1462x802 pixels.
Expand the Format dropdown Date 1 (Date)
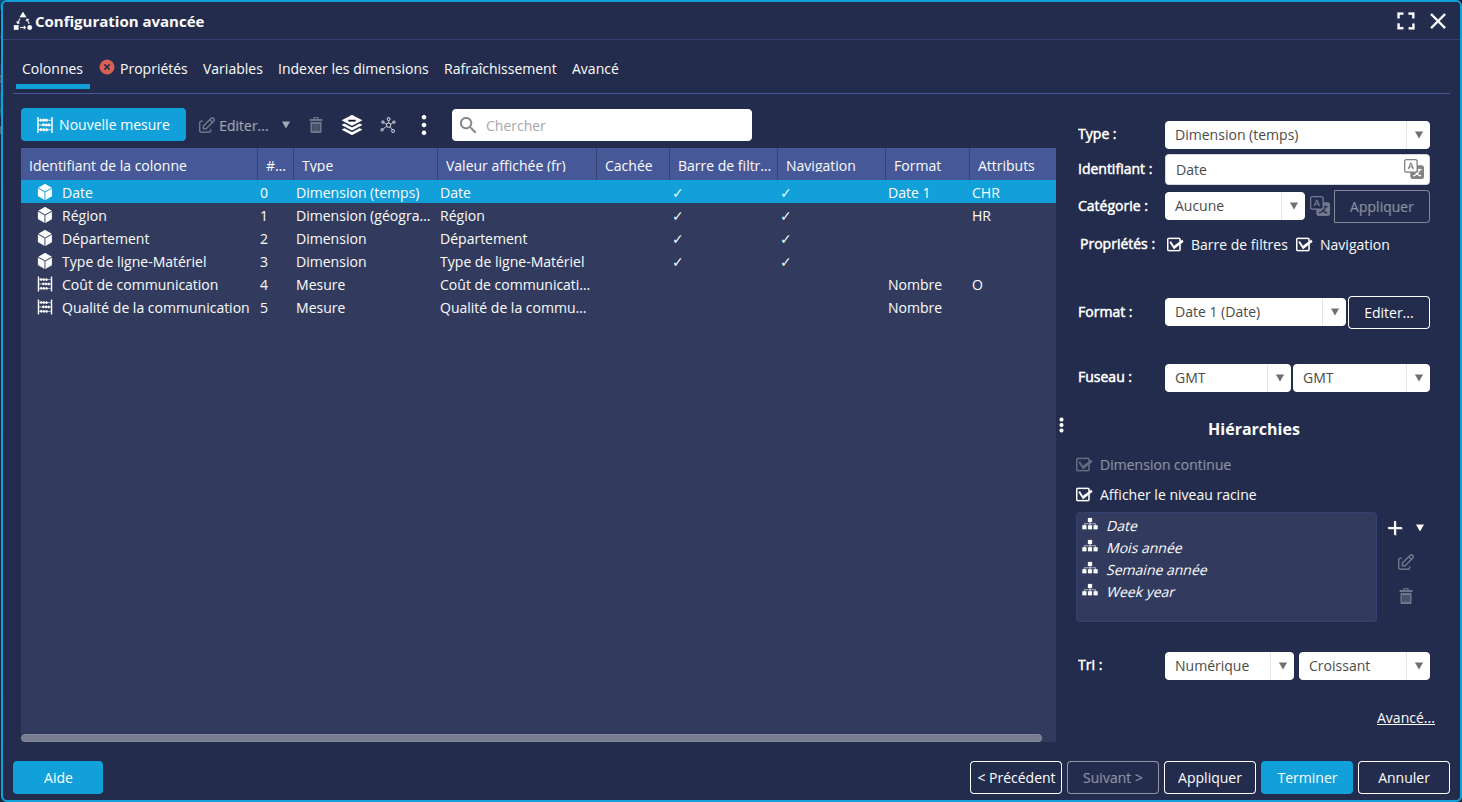[1254, 312]
